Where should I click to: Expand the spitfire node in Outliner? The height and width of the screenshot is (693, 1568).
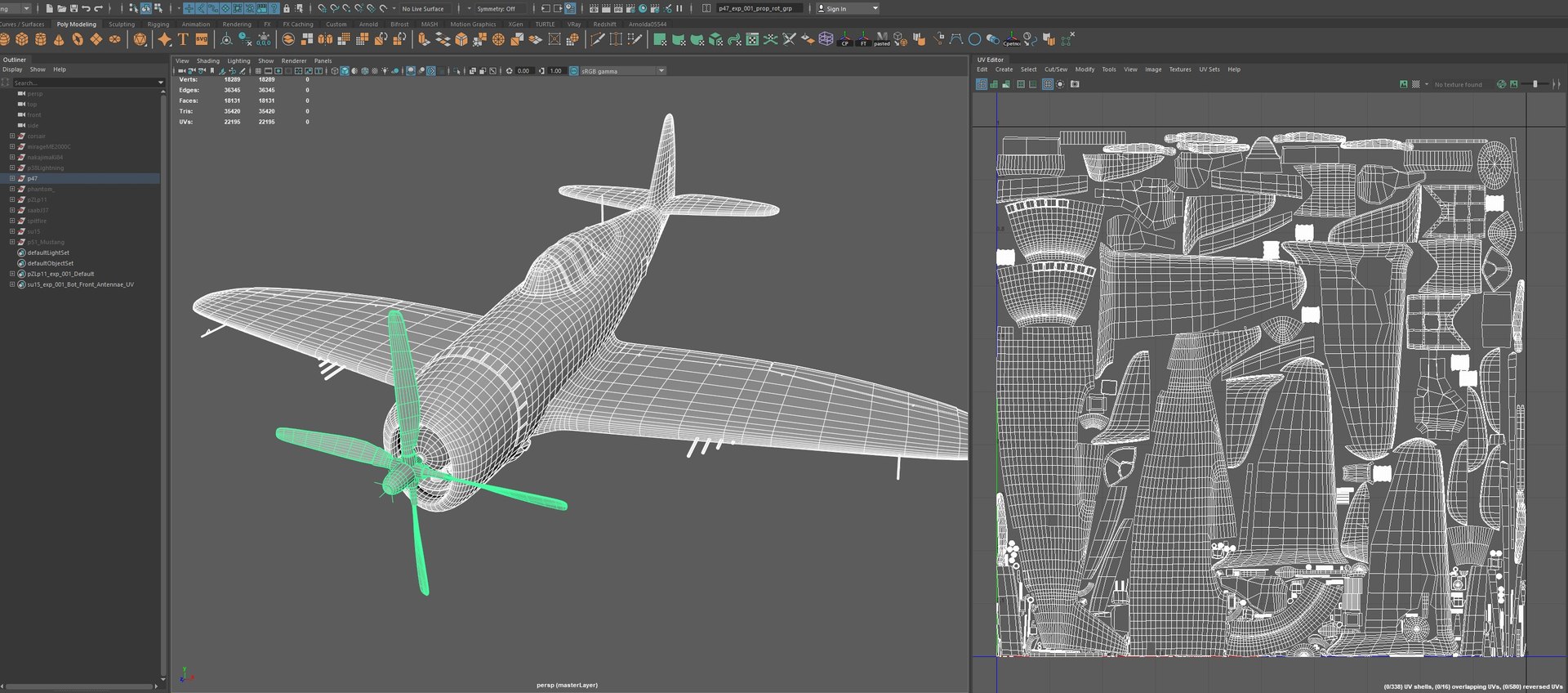[x=12, y=221]
